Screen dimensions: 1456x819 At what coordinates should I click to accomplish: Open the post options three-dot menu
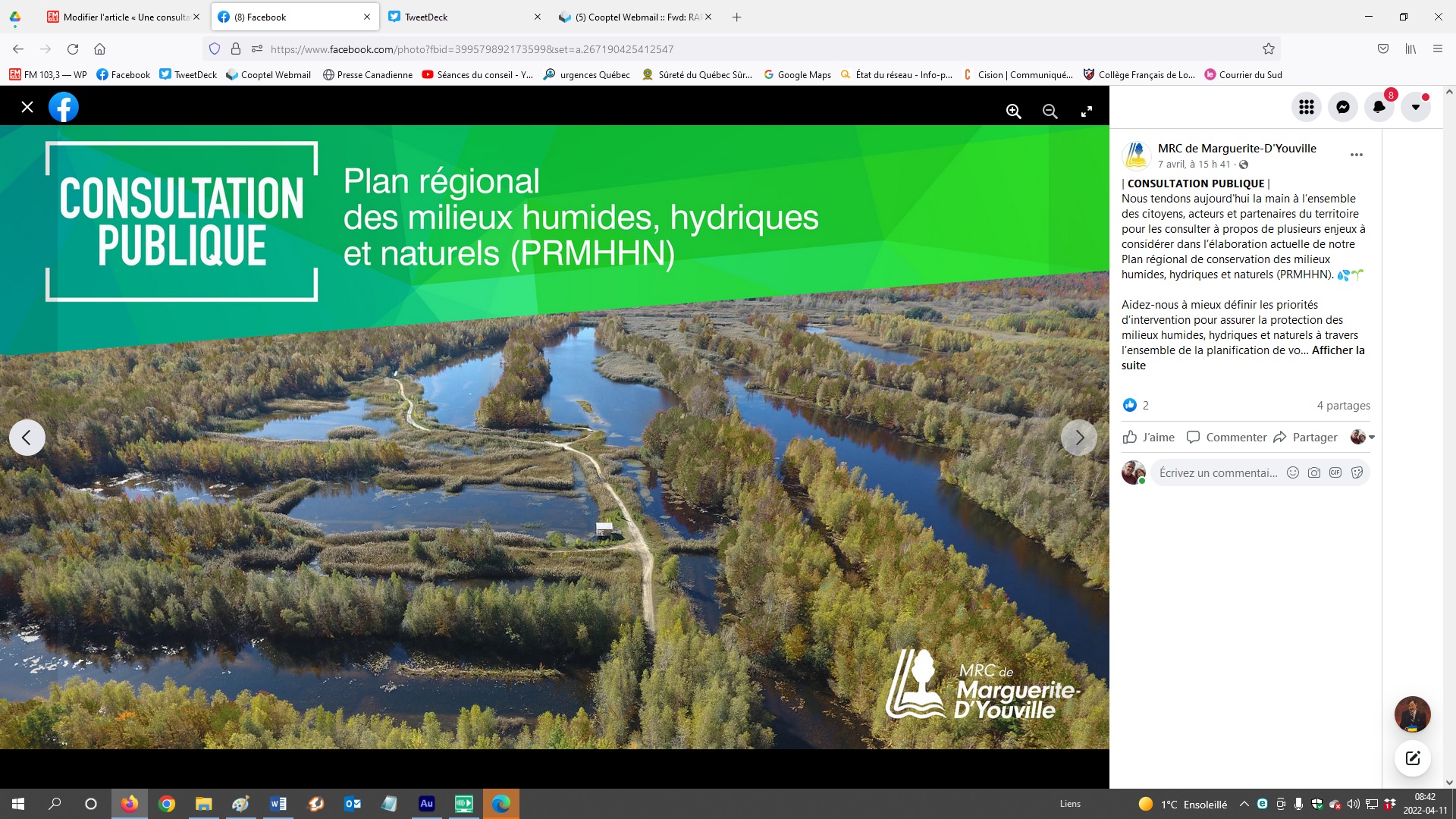(1356, 155)
